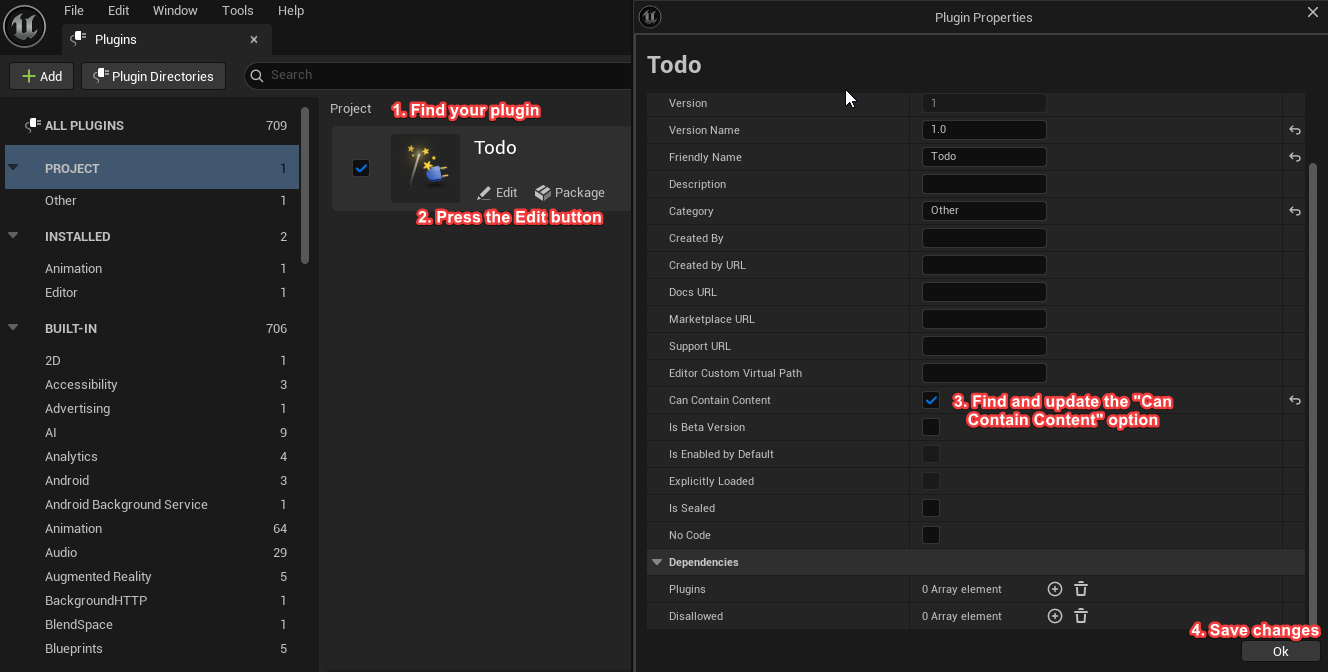The height and width of the screenshot is (672, 1328).
Task: Click the Friendly Name input field
Action: click(984, 157)
